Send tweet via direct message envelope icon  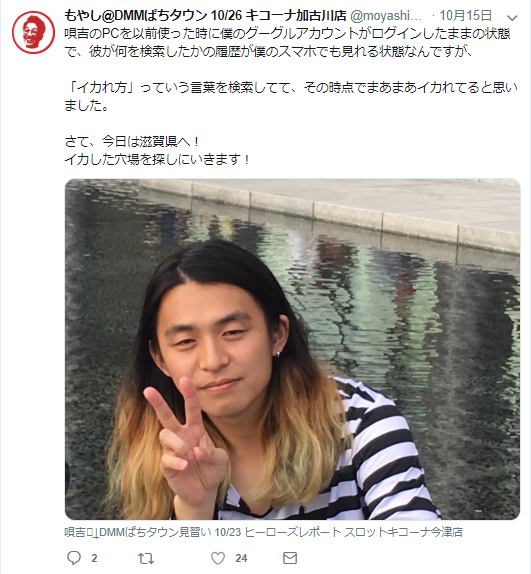(x=290, y=558)
